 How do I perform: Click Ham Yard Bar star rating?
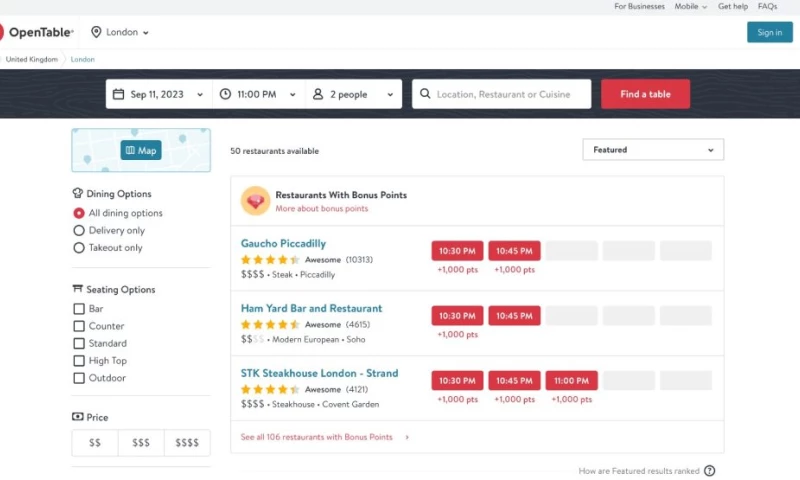coord(270,324)
